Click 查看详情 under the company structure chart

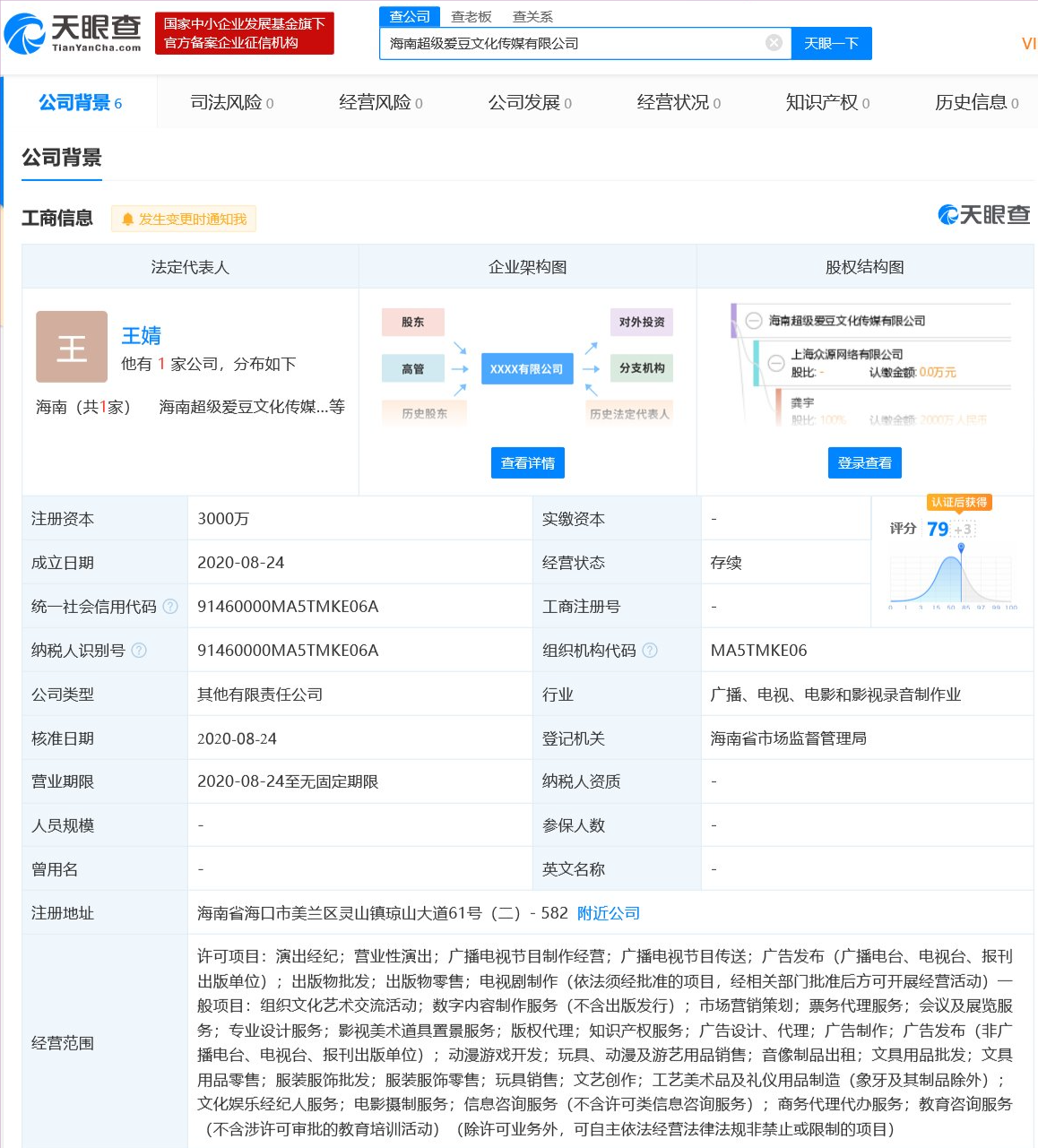pos(527,463)
